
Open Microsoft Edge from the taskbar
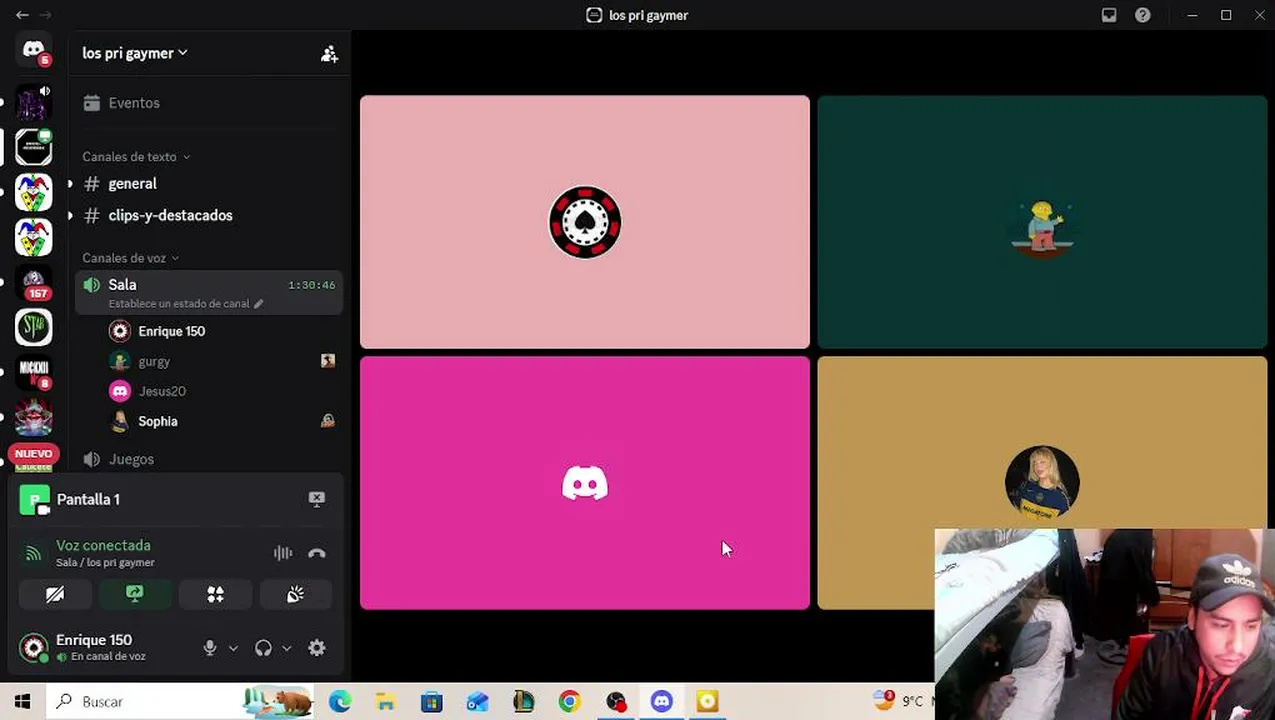coord(340,702)
